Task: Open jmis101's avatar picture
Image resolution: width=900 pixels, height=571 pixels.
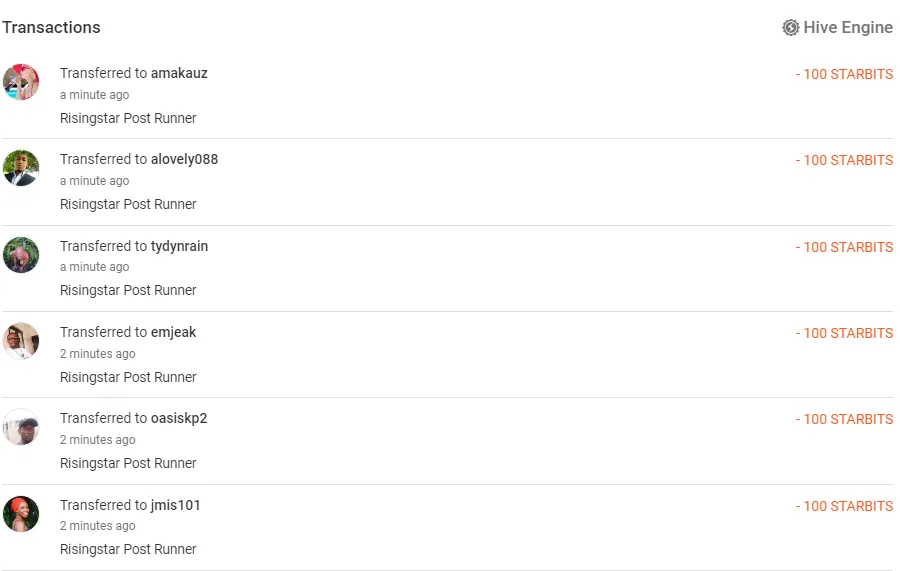Action: point(21,514)
